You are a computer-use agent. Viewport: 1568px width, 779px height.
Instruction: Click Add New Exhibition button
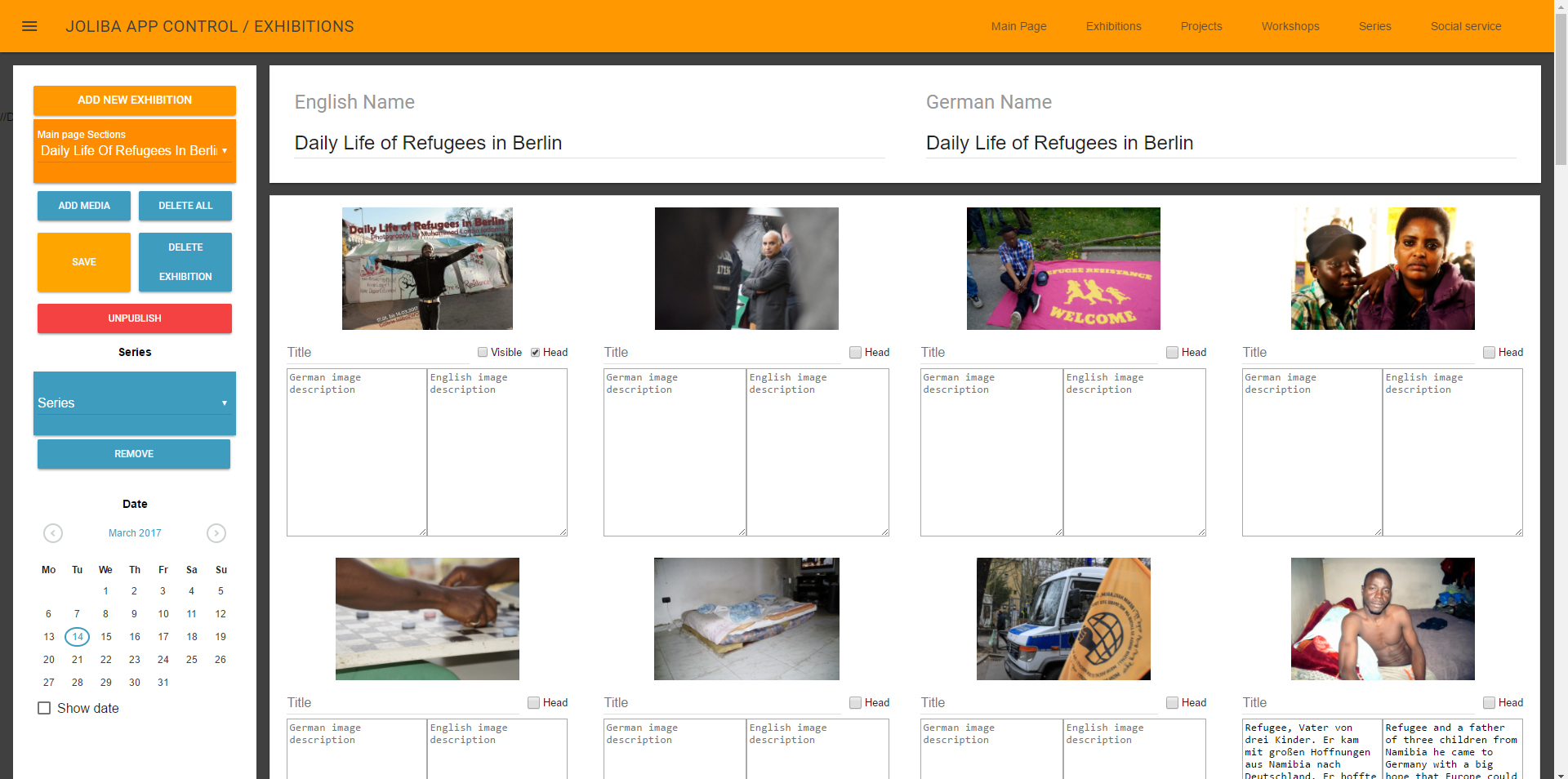(135, 100)
